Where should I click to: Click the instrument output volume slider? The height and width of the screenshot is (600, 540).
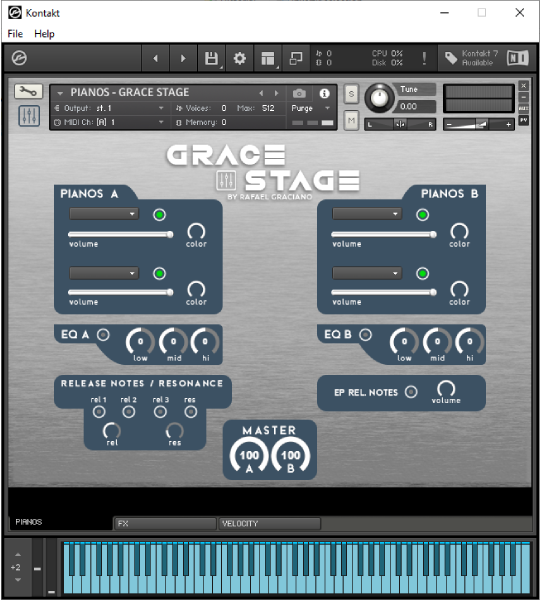pyautogui.click(x=479, y=124)
